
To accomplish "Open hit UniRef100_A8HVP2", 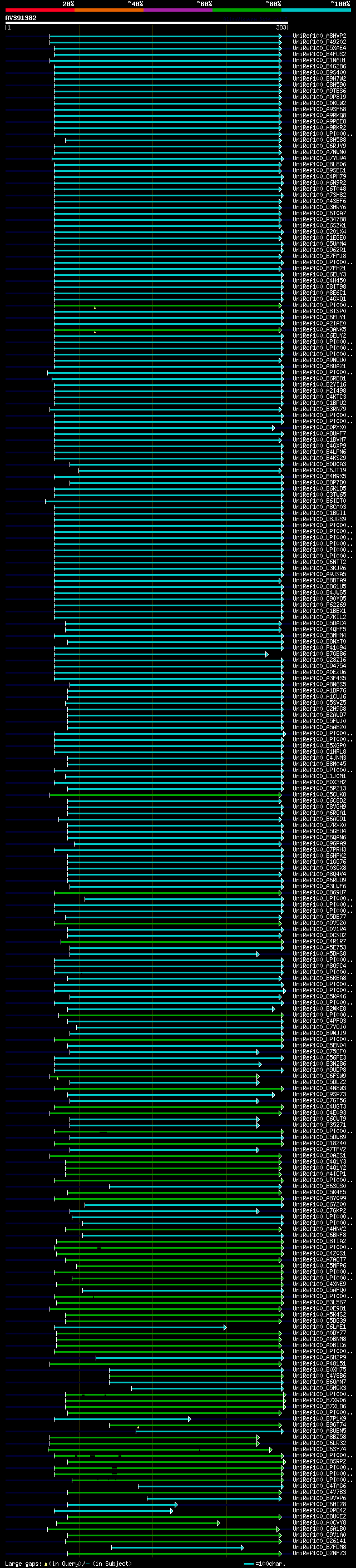I will coord(319,36).
